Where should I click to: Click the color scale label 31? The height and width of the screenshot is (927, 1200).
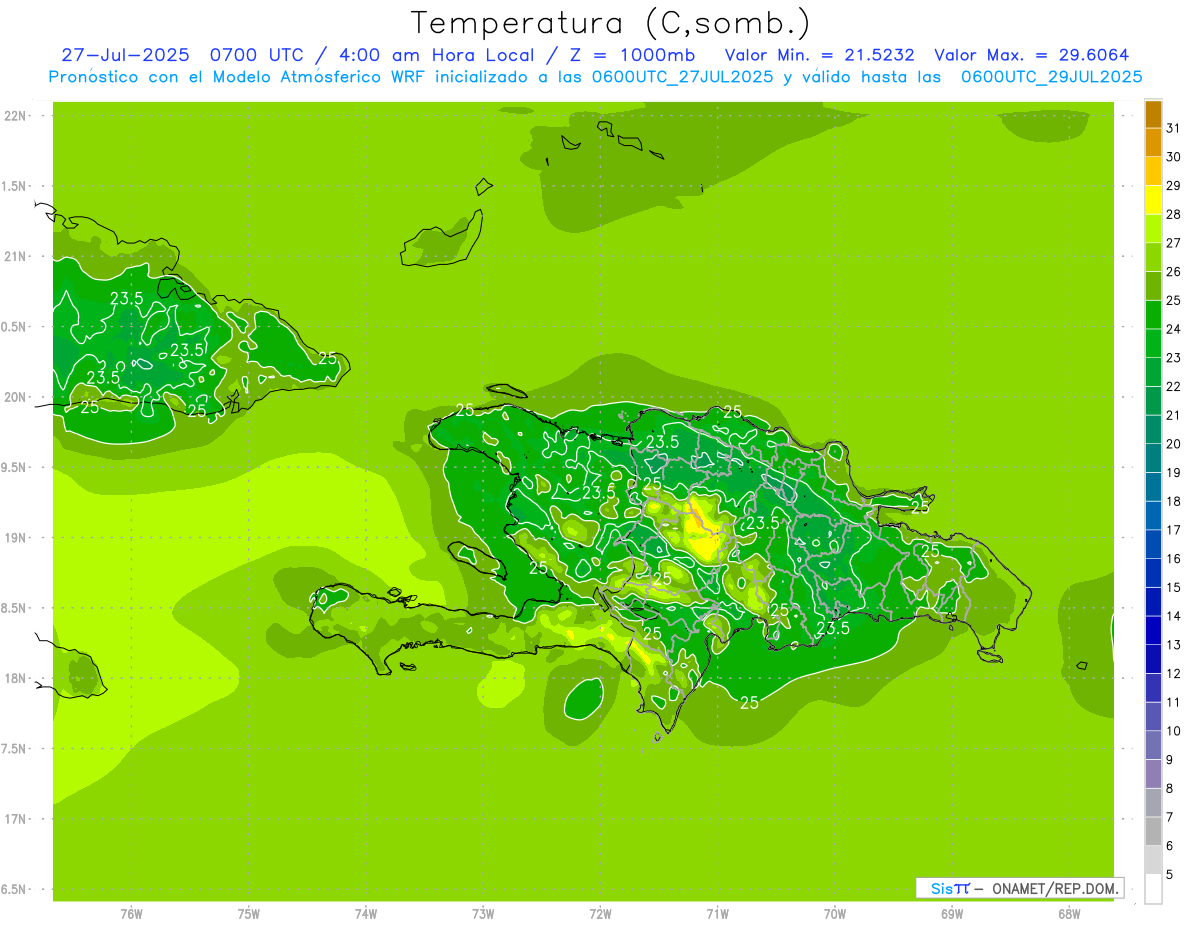click(x=1173, y=128)
